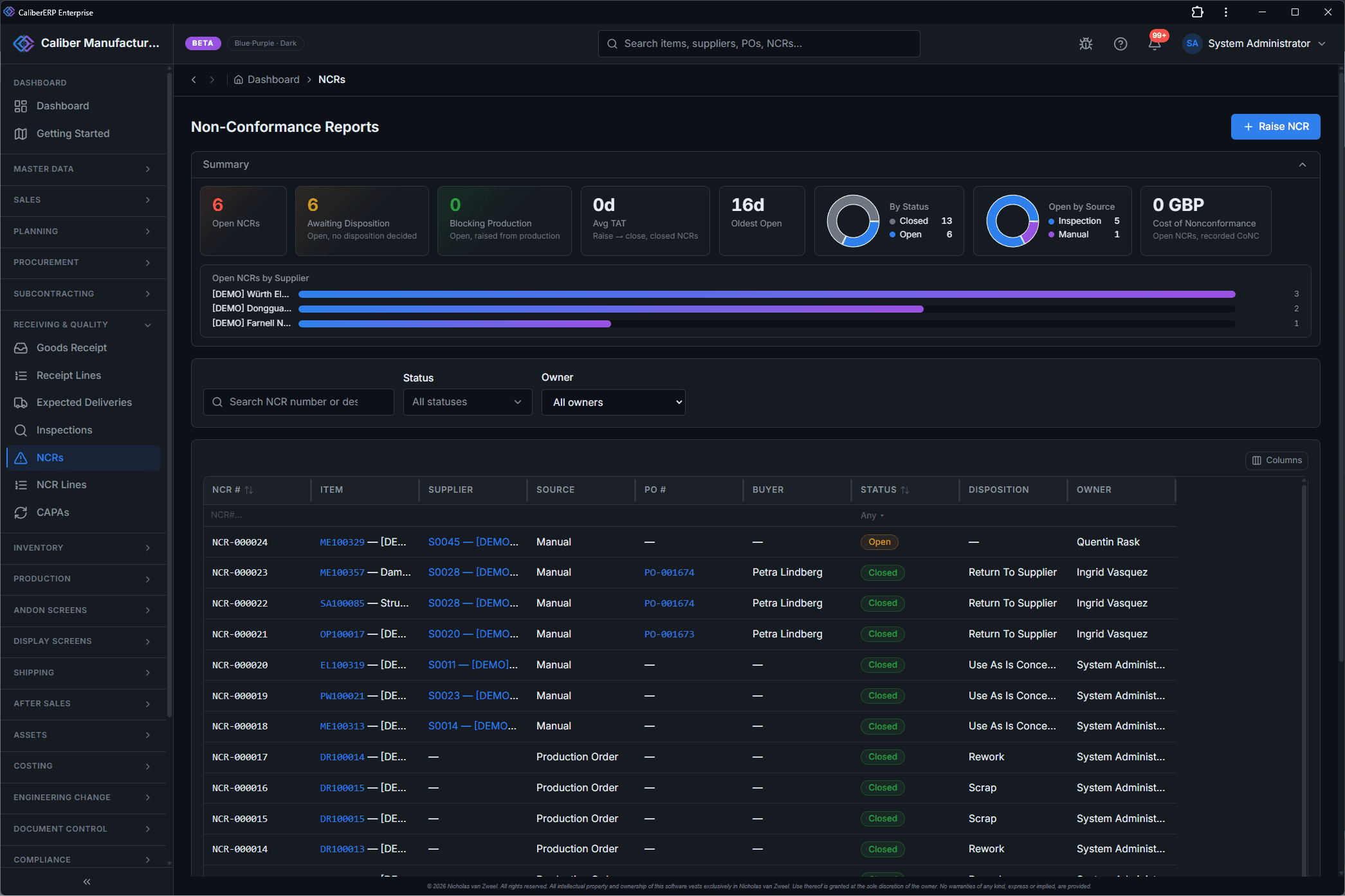Open the CAPAs page

tap(83, 513)
